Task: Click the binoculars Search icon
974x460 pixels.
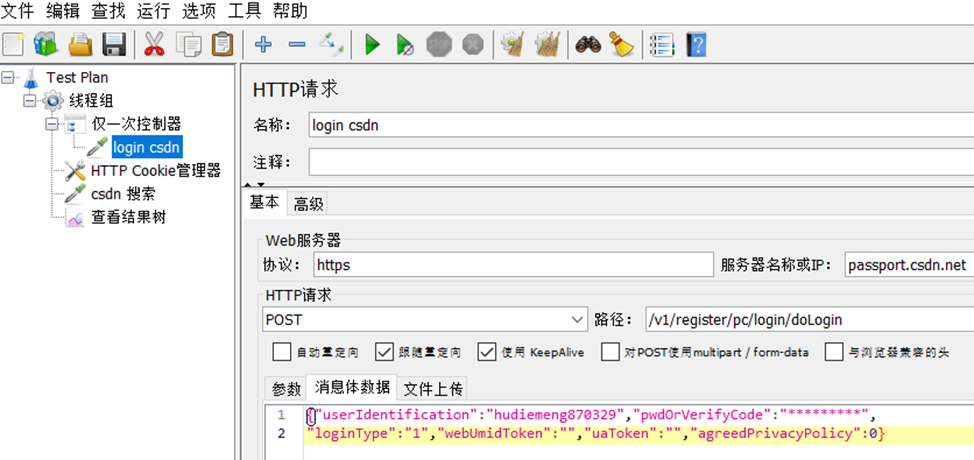Action: pyautogui.click(x=587, y=44)
